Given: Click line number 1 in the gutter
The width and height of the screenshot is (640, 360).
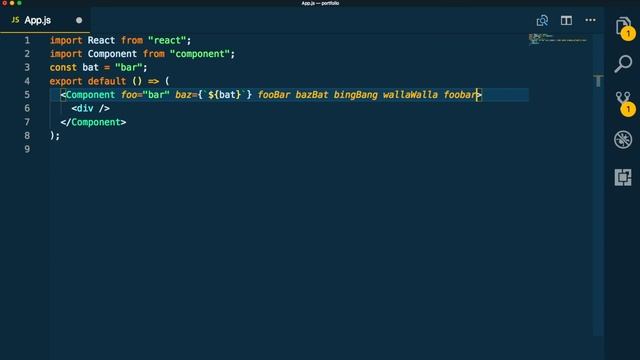Looking at the screenshot, I should 27,40.
